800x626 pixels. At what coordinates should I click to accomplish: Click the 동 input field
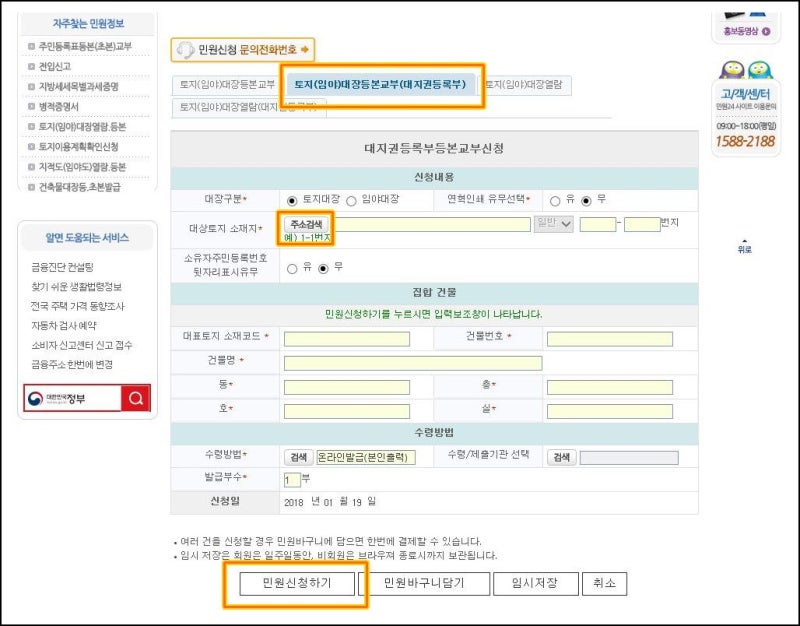pos(347,387)
